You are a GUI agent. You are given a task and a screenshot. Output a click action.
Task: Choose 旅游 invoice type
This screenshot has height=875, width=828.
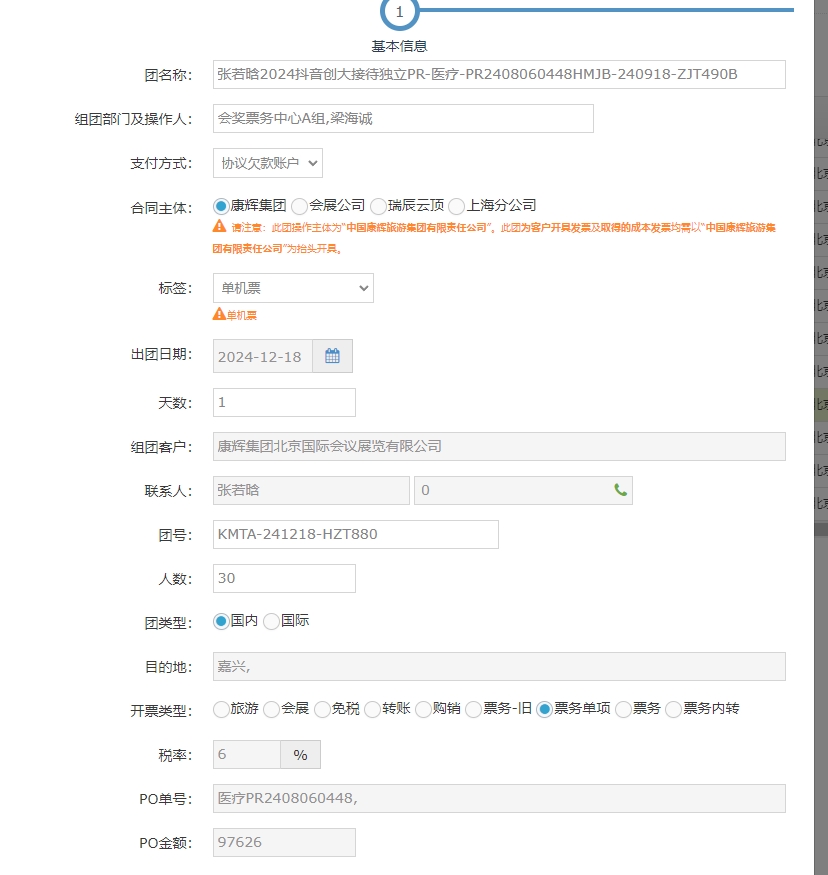tap(222, 709)
